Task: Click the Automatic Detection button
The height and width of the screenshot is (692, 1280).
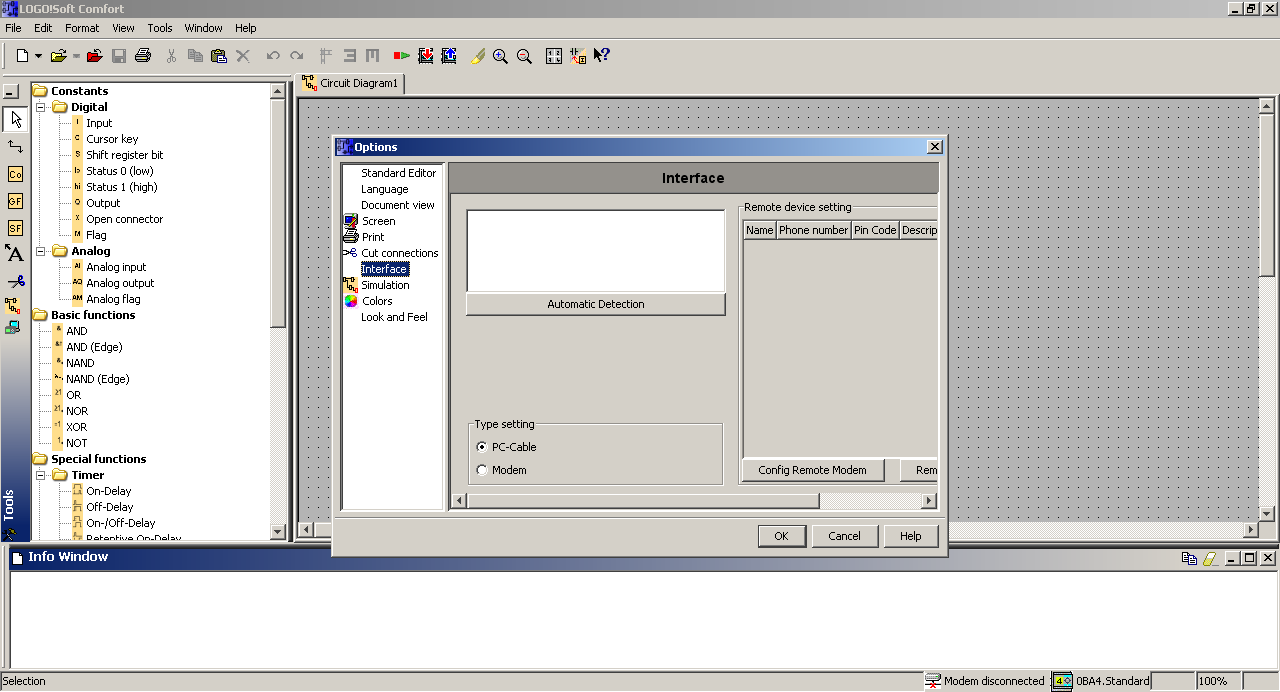Action: coord(595,304)
